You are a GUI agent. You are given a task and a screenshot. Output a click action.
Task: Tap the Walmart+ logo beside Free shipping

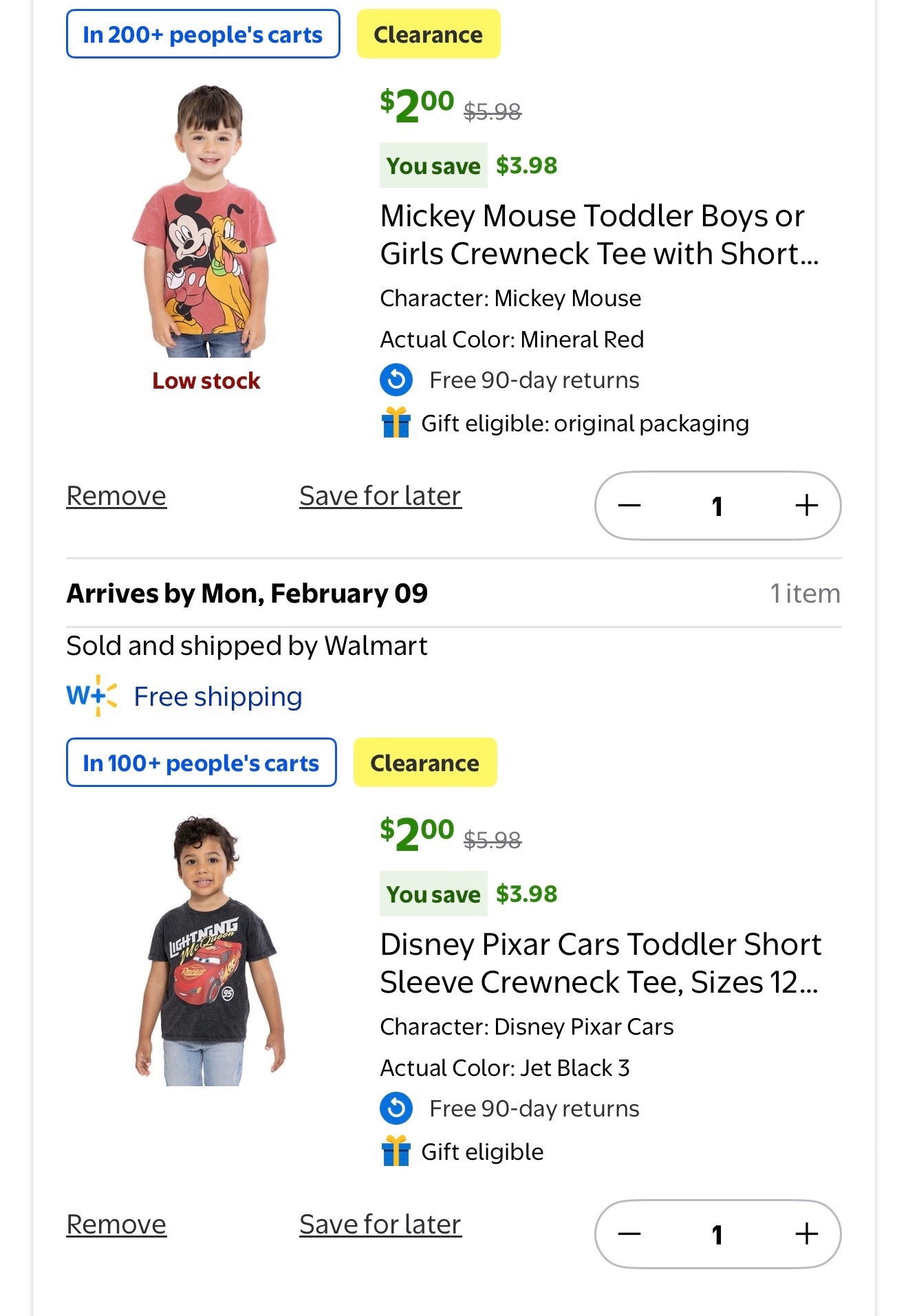click(x=92, y=695)
